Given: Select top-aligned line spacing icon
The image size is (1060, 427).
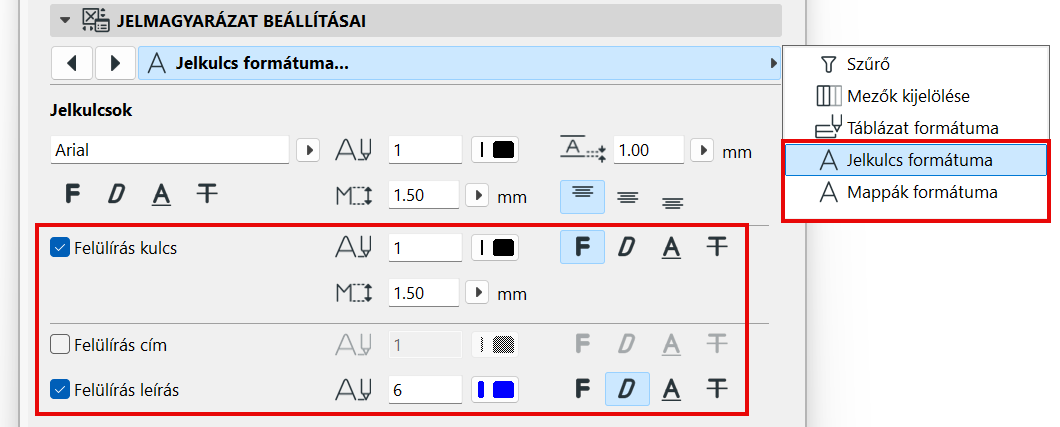Looking at the screenshot, I should [x=582, y=195].
